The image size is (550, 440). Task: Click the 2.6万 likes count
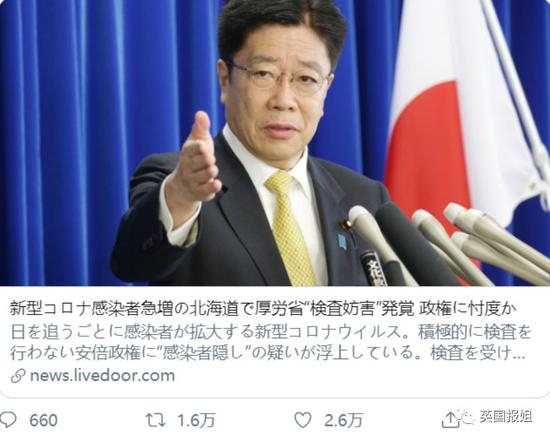(x=343, y=420)
